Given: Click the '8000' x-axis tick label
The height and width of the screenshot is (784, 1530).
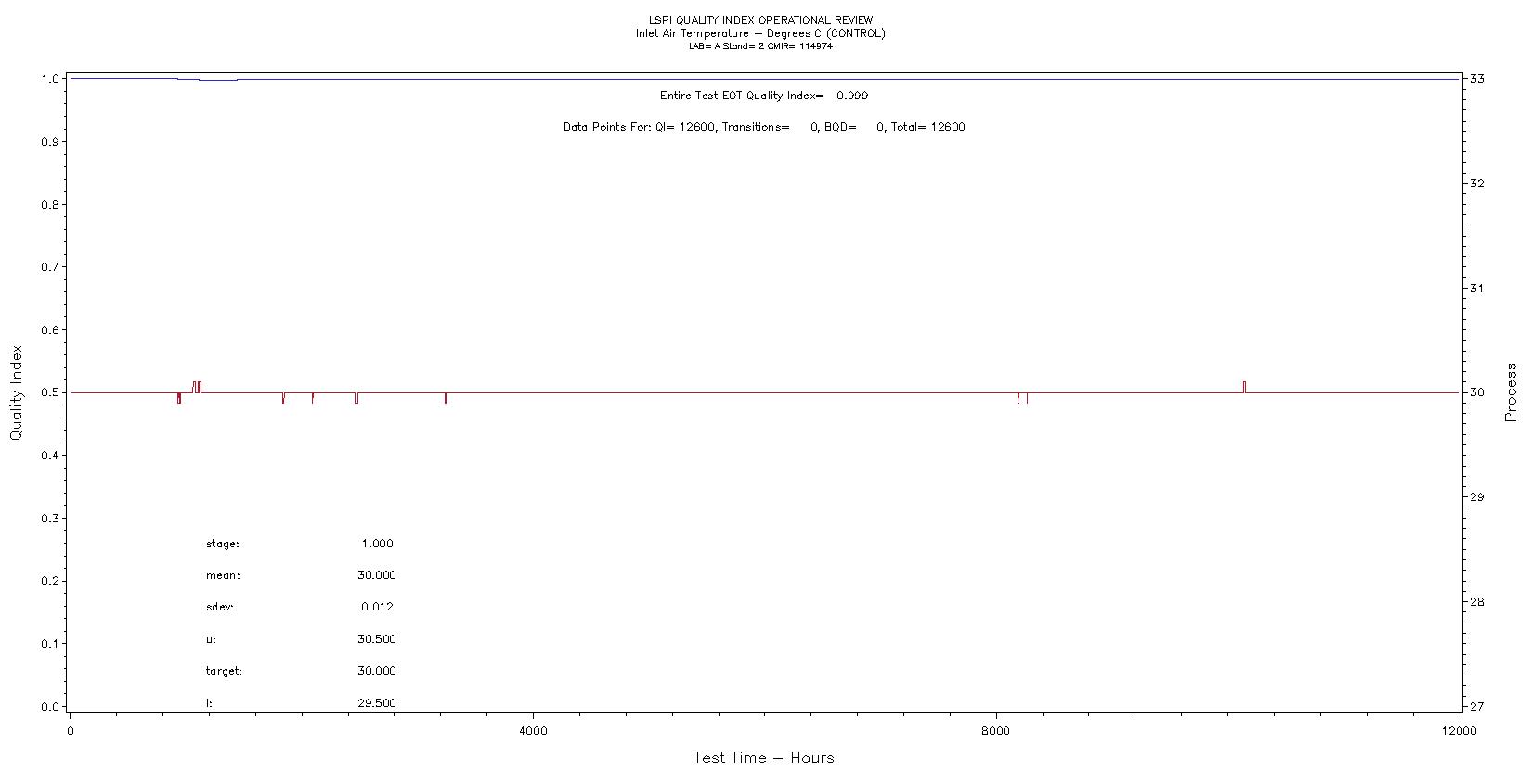Looking at the screenshot, I should pyautogui.click(x=996, y=731).
